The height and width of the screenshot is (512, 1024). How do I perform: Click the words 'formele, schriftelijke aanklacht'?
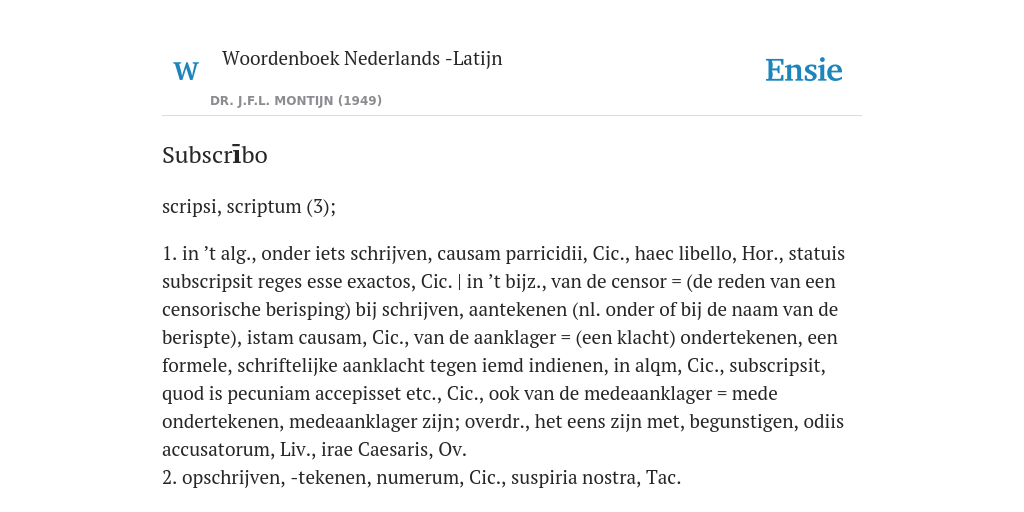coord(299,366)
